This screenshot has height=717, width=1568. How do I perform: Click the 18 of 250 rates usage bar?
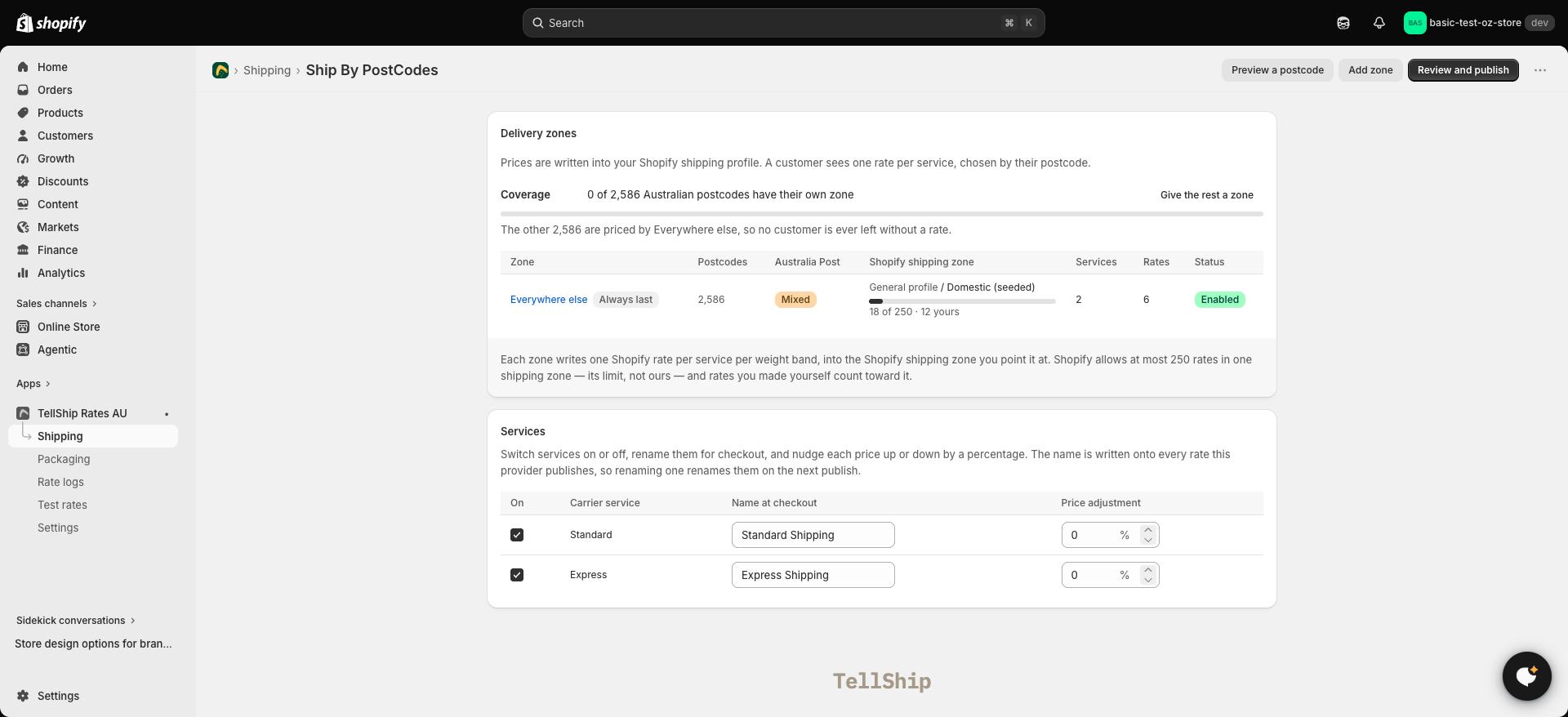[x=962, y=301]
